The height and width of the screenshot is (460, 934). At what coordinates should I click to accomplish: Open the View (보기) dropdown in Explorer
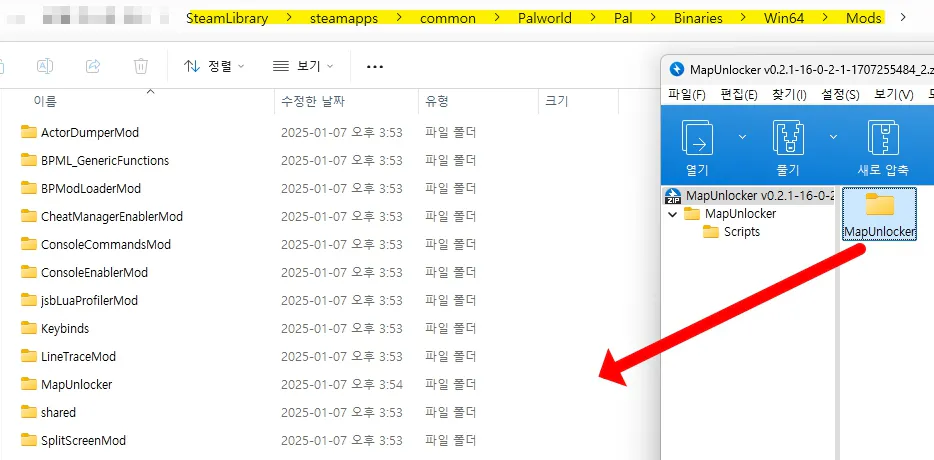click(x=303, y=66)
